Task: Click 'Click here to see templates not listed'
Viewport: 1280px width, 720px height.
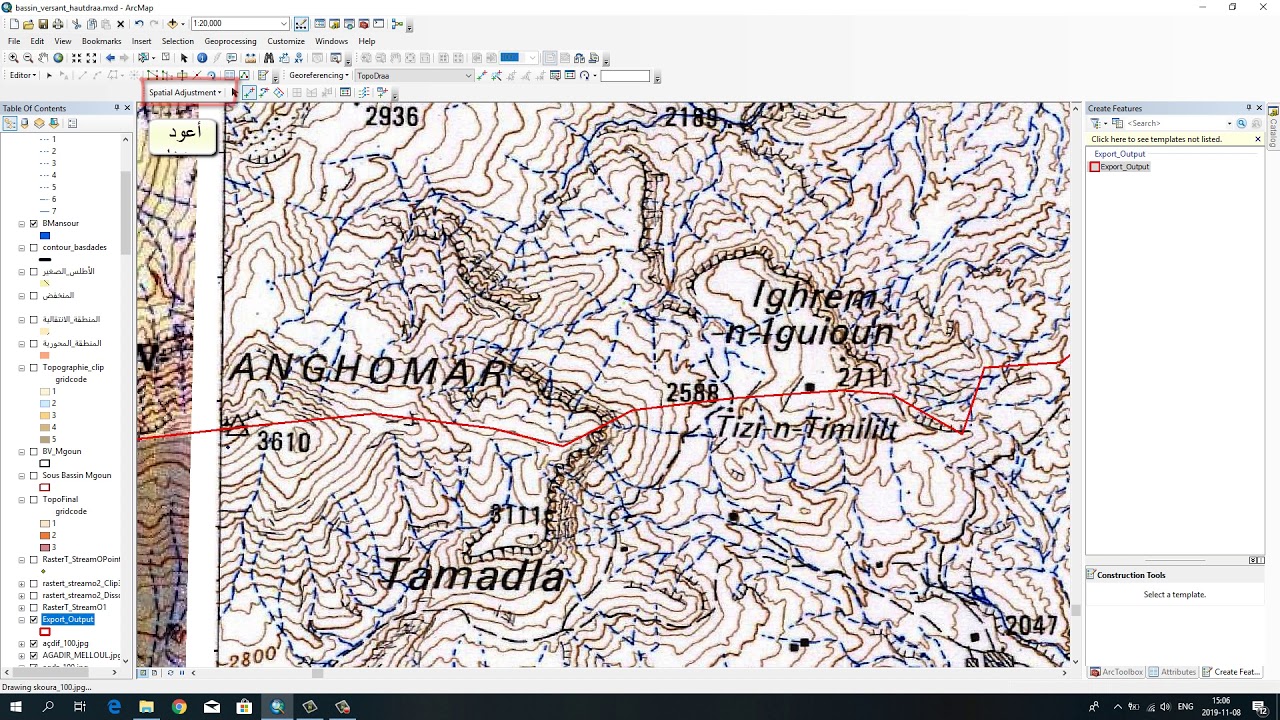Action: (1156, 139)
